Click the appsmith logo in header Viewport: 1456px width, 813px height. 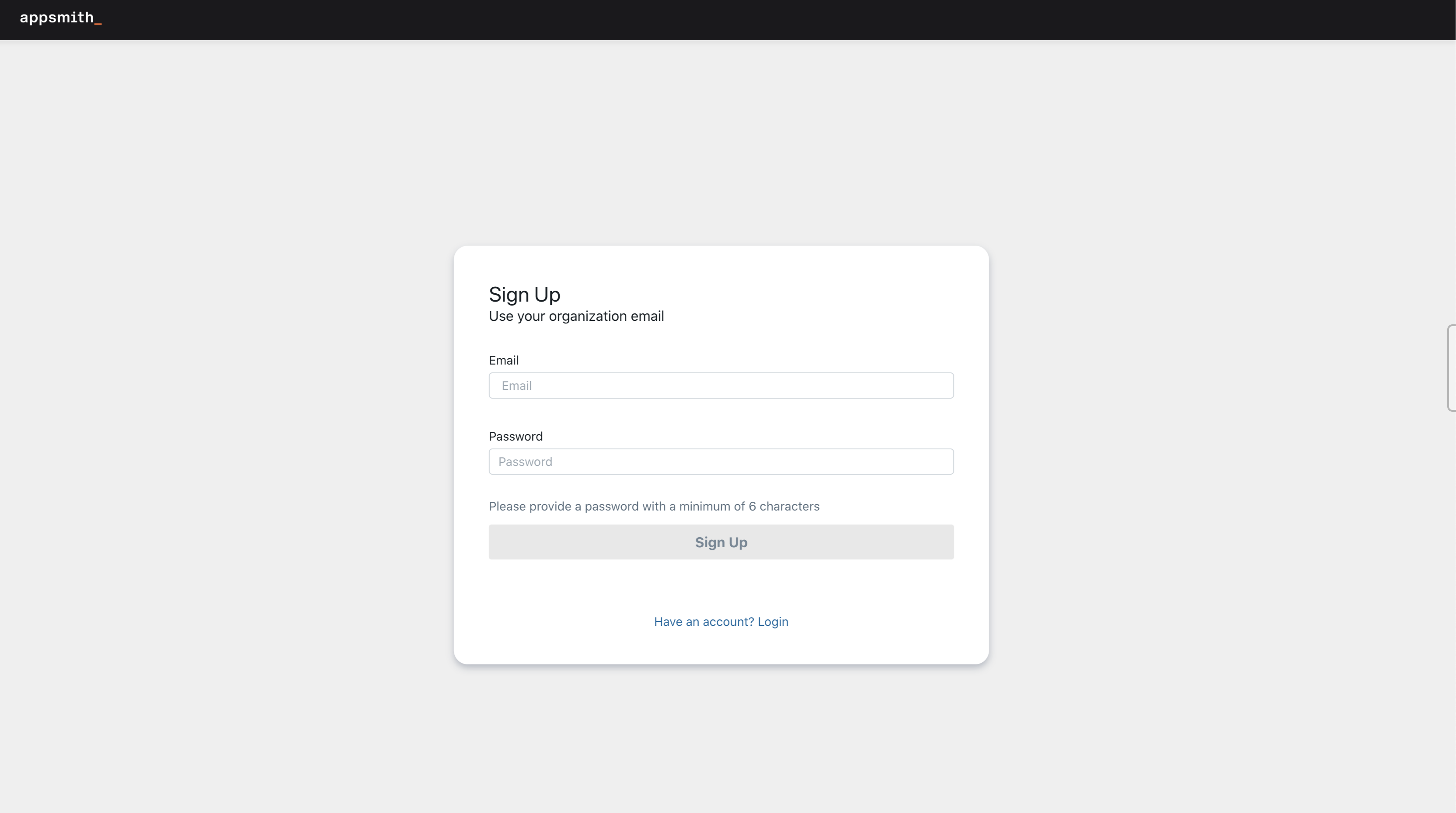tap(56, 18)
